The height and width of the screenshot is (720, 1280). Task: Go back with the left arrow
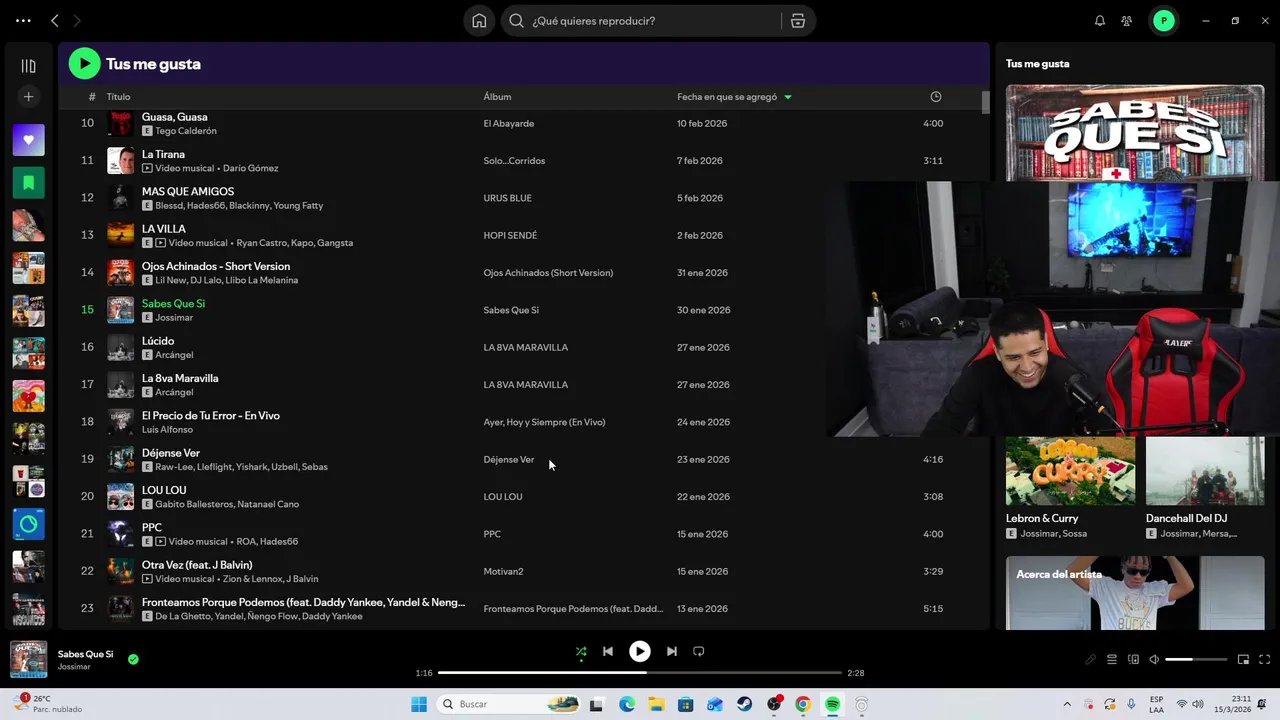click(x=55, y=21)
